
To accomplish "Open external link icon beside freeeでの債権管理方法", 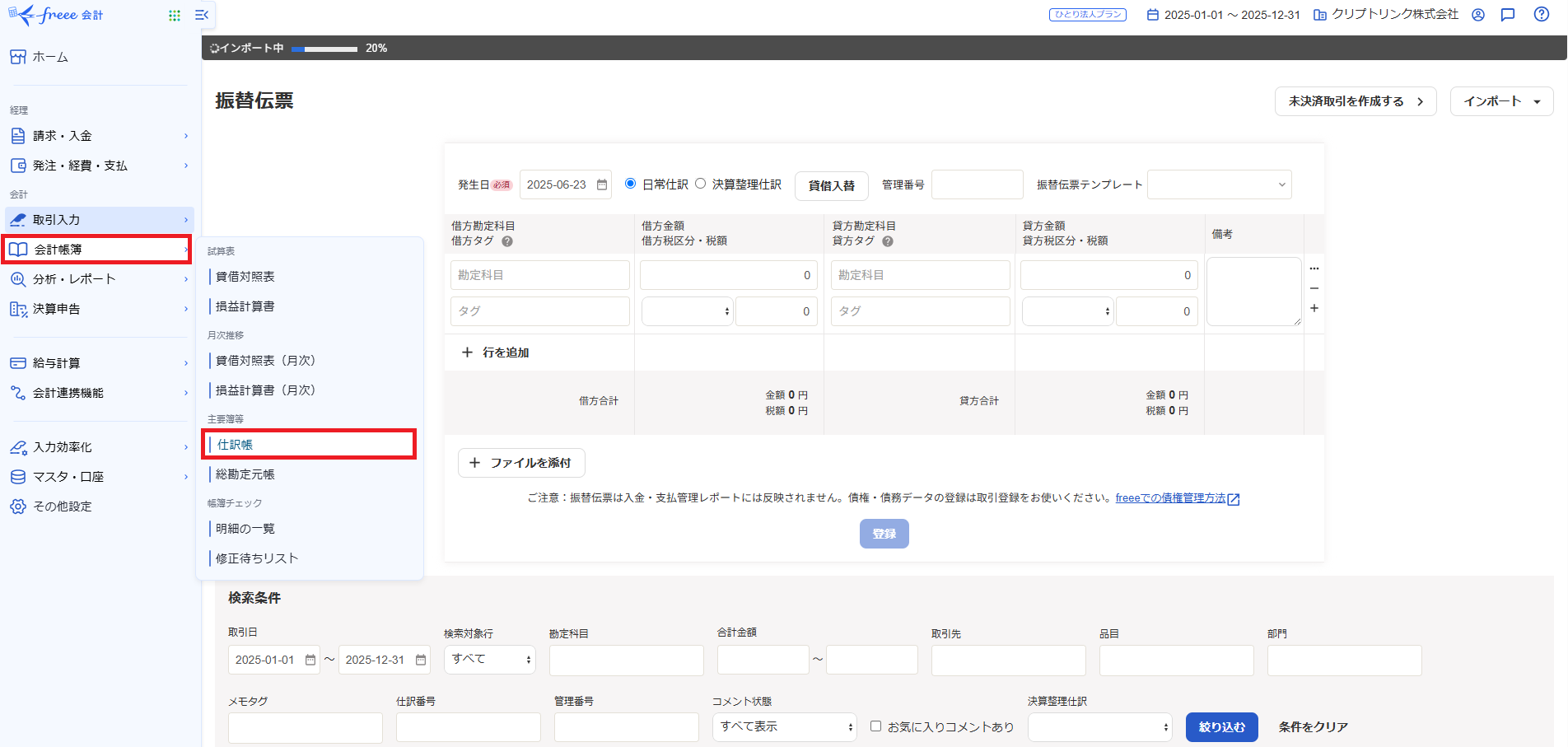I will pos(1234,499).
